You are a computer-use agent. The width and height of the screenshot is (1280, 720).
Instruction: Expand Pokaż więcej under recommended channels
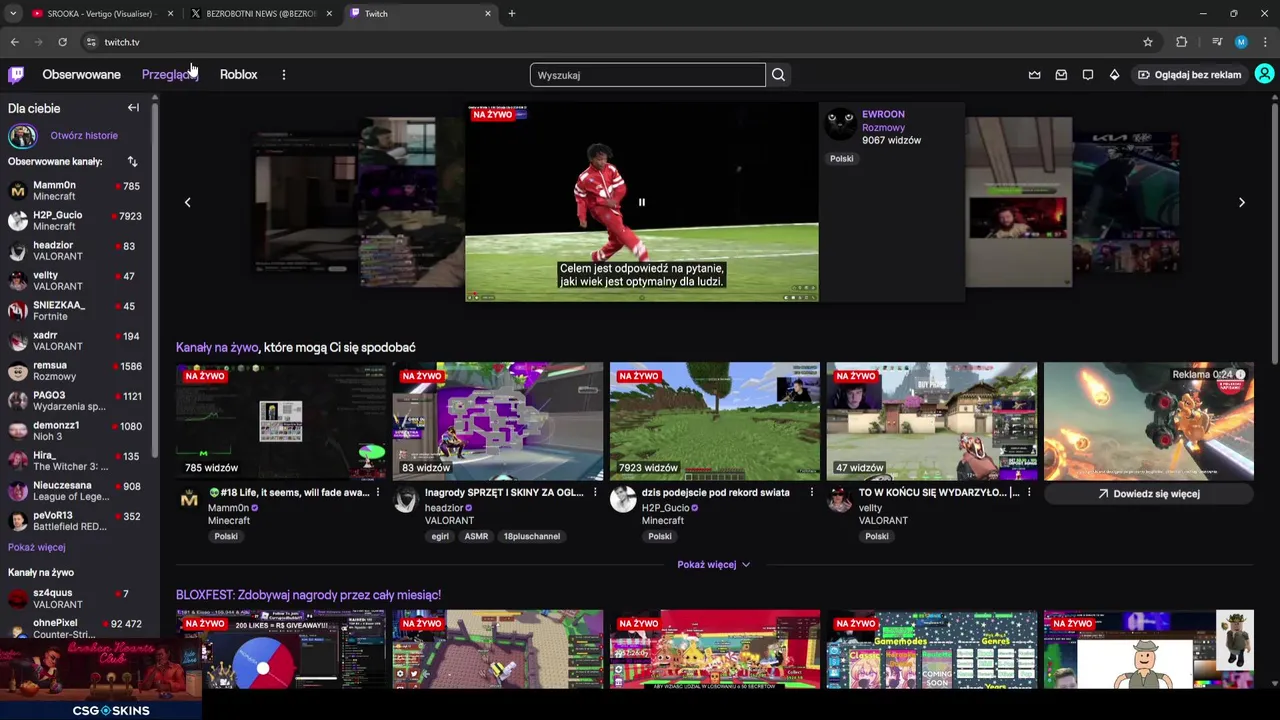pos(713,564)
